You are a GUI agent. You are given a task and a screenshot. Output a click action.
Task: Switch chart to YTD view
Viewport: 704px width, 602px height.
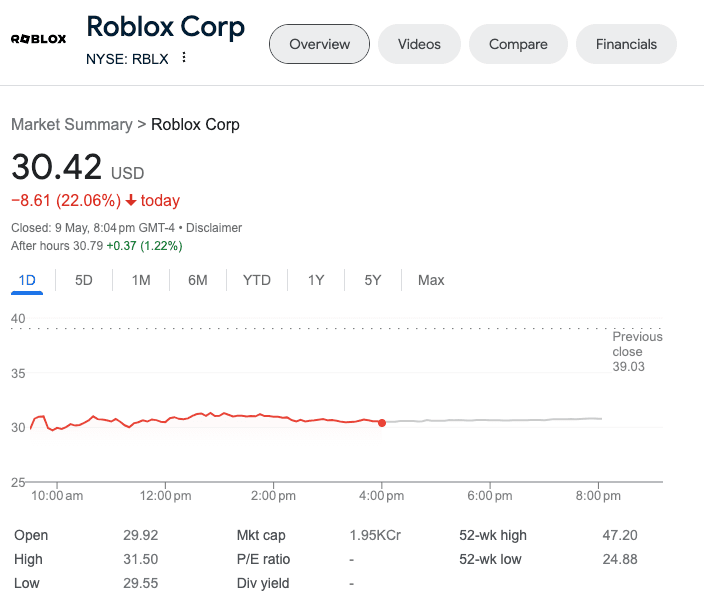point(257,280)
